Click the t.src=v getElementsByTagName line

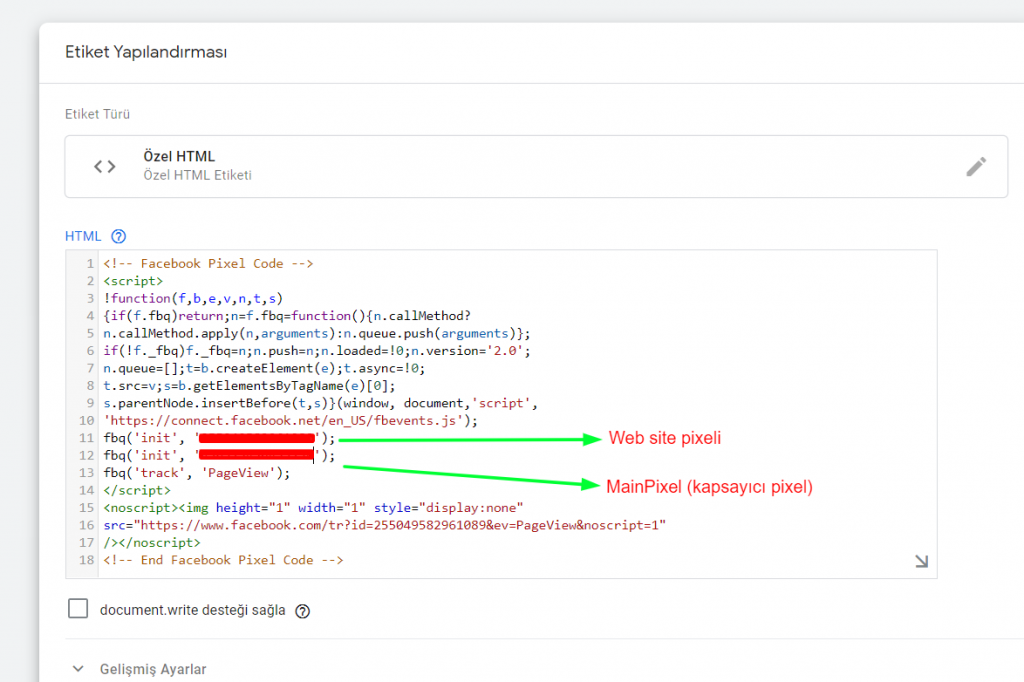249,386
